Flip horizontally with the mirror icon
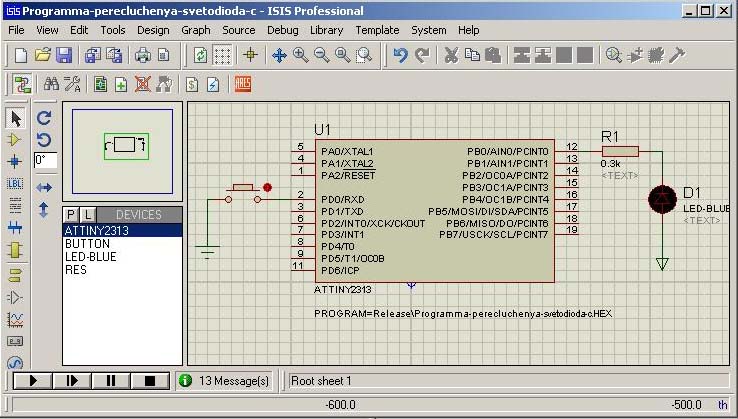The height and width of the screenshot is (419, 738). click(43, 187)
